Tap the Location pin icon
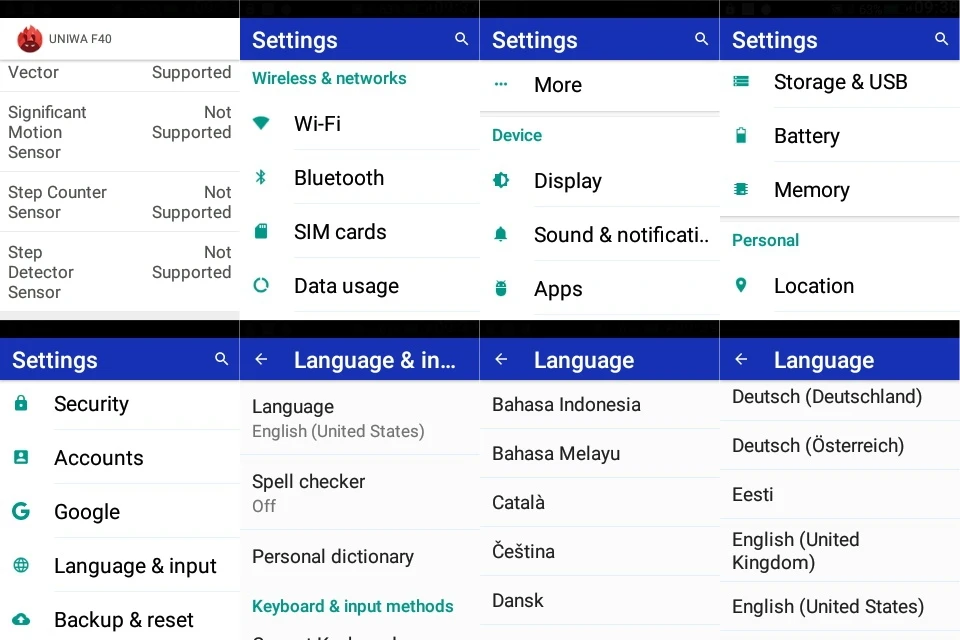 tap(741, 285)
